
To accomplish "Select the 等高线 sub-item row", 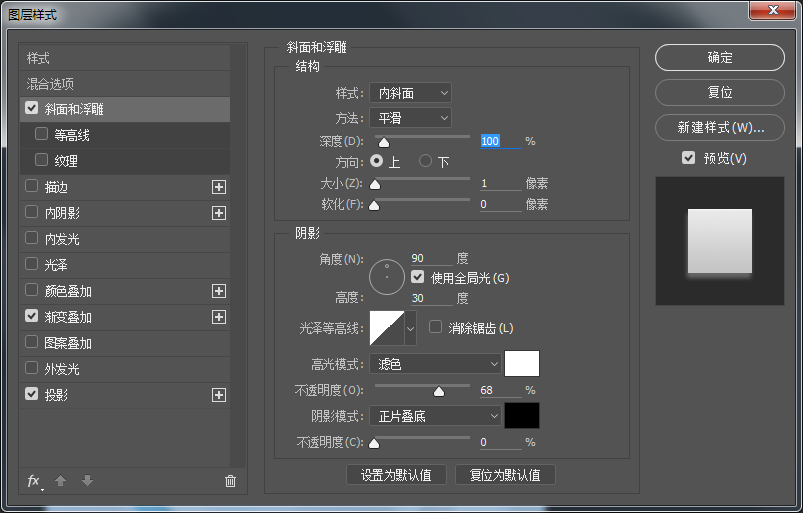I will [125, 135].
